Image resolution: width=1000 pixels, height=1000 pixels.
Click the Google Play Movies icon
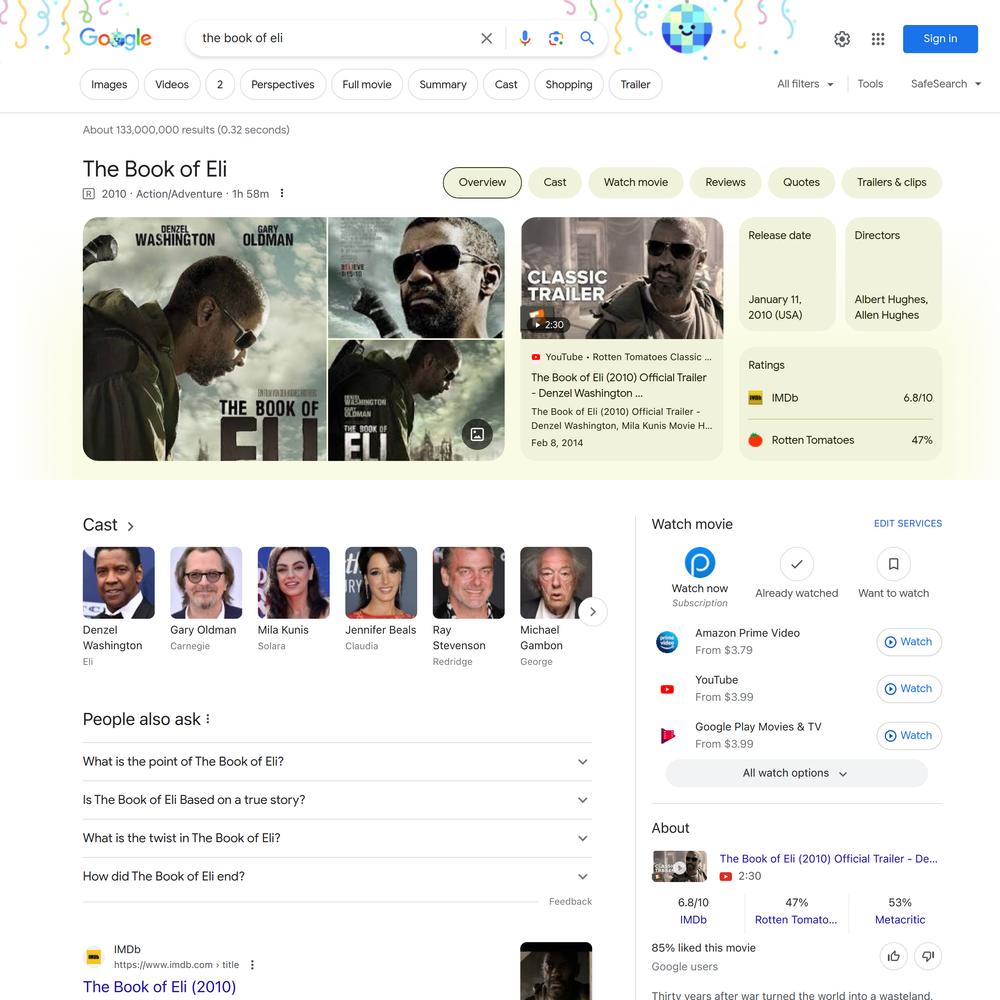click(667, 735)
